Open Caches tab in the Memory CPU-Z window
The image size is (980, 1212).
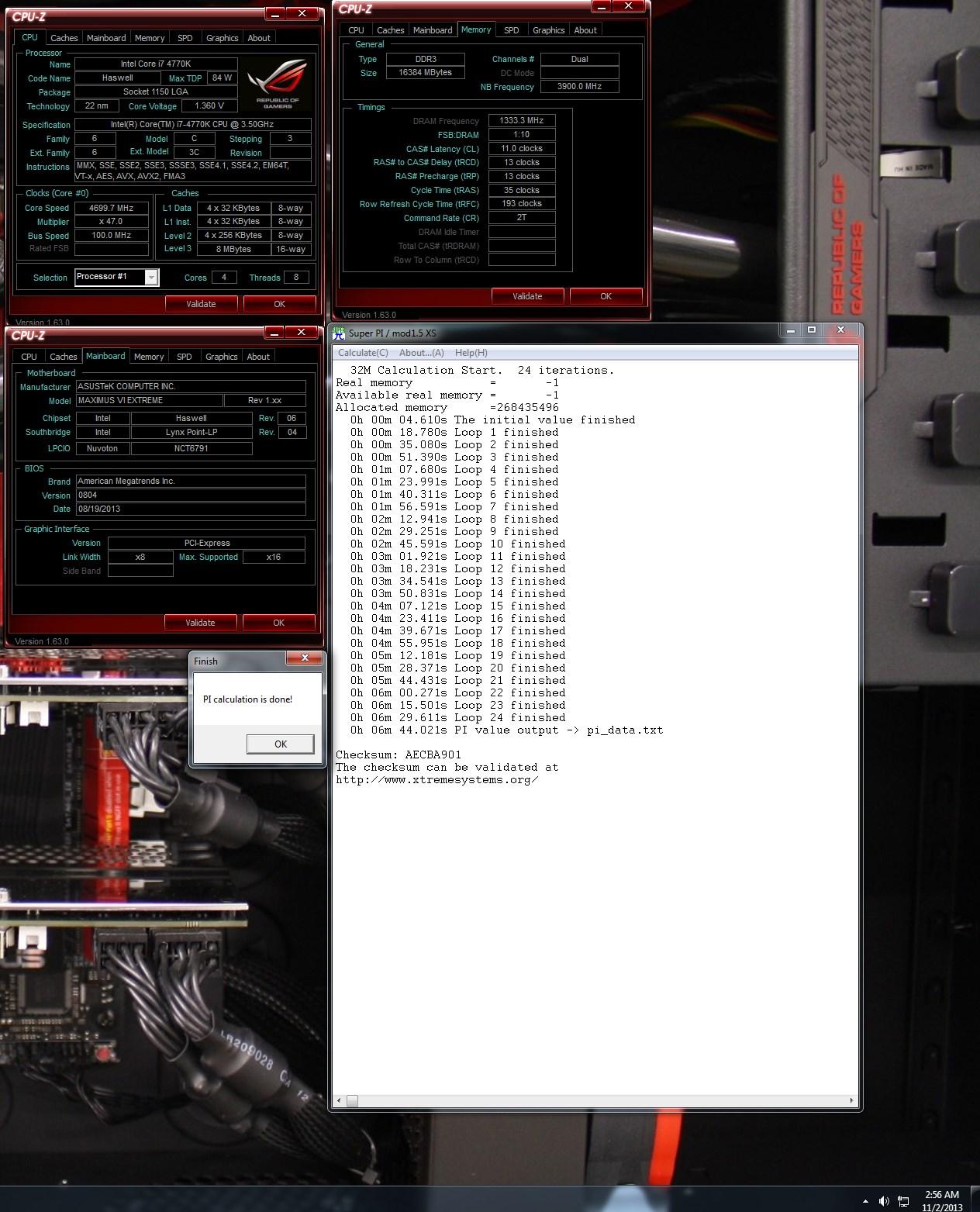pyautogui.click(x=391, y=30)
